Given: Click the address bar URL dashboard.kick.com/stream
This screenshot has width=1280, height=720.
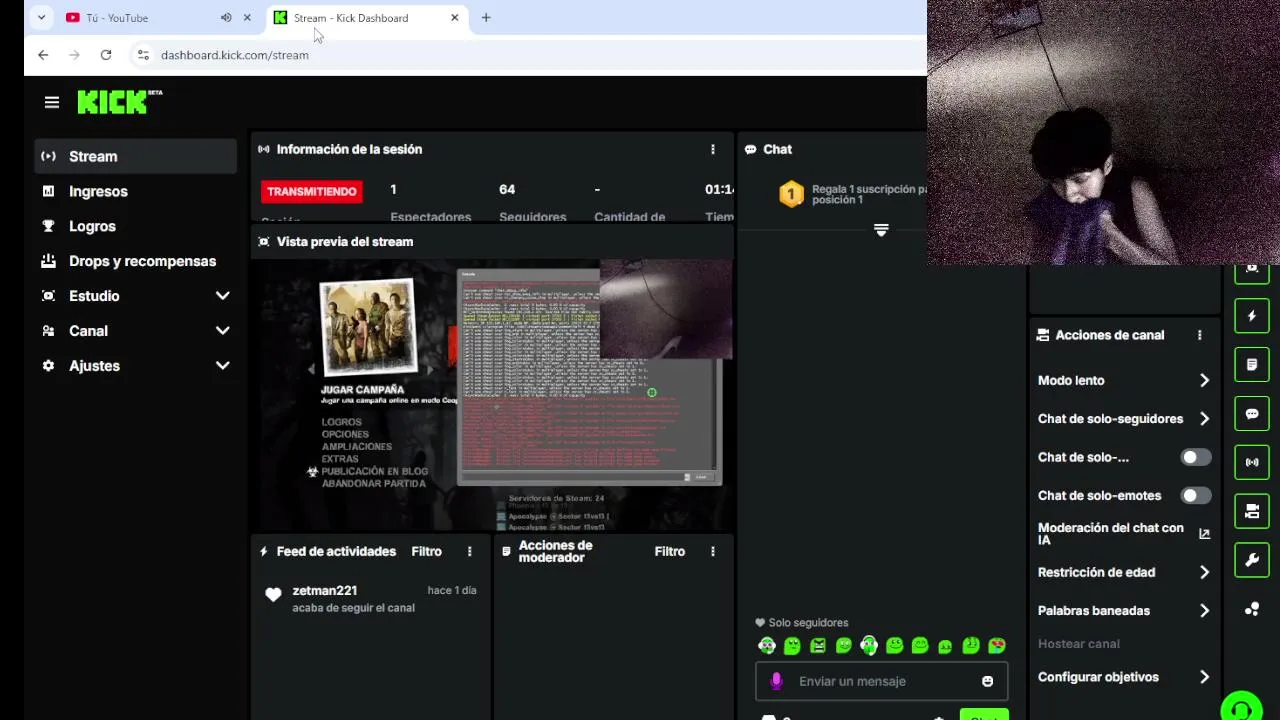Looking at the screenshot, I should 235,55.
